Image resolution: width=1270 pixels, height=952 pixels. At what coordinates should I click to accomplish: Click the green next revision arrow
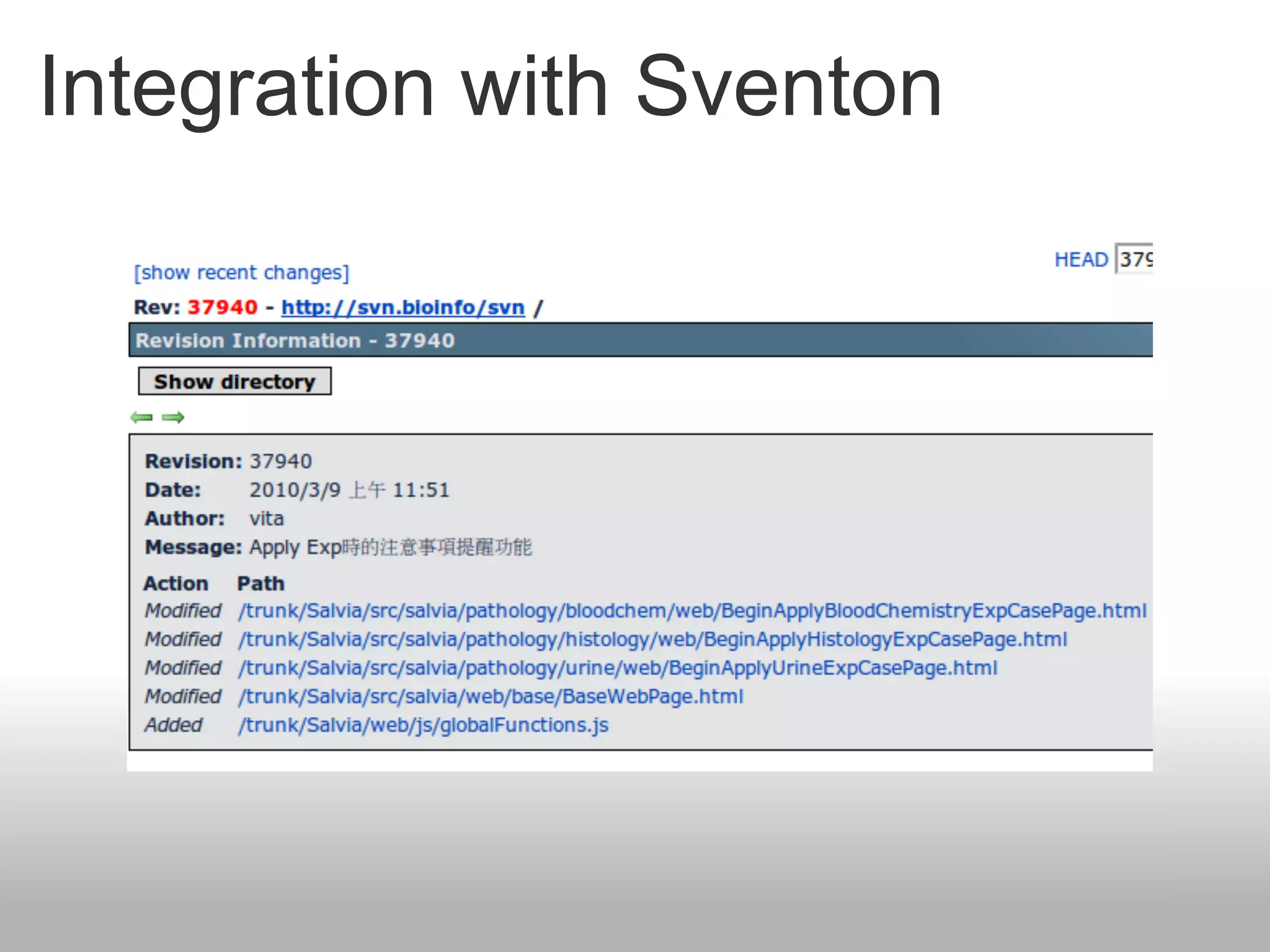[x=173, y=417]
